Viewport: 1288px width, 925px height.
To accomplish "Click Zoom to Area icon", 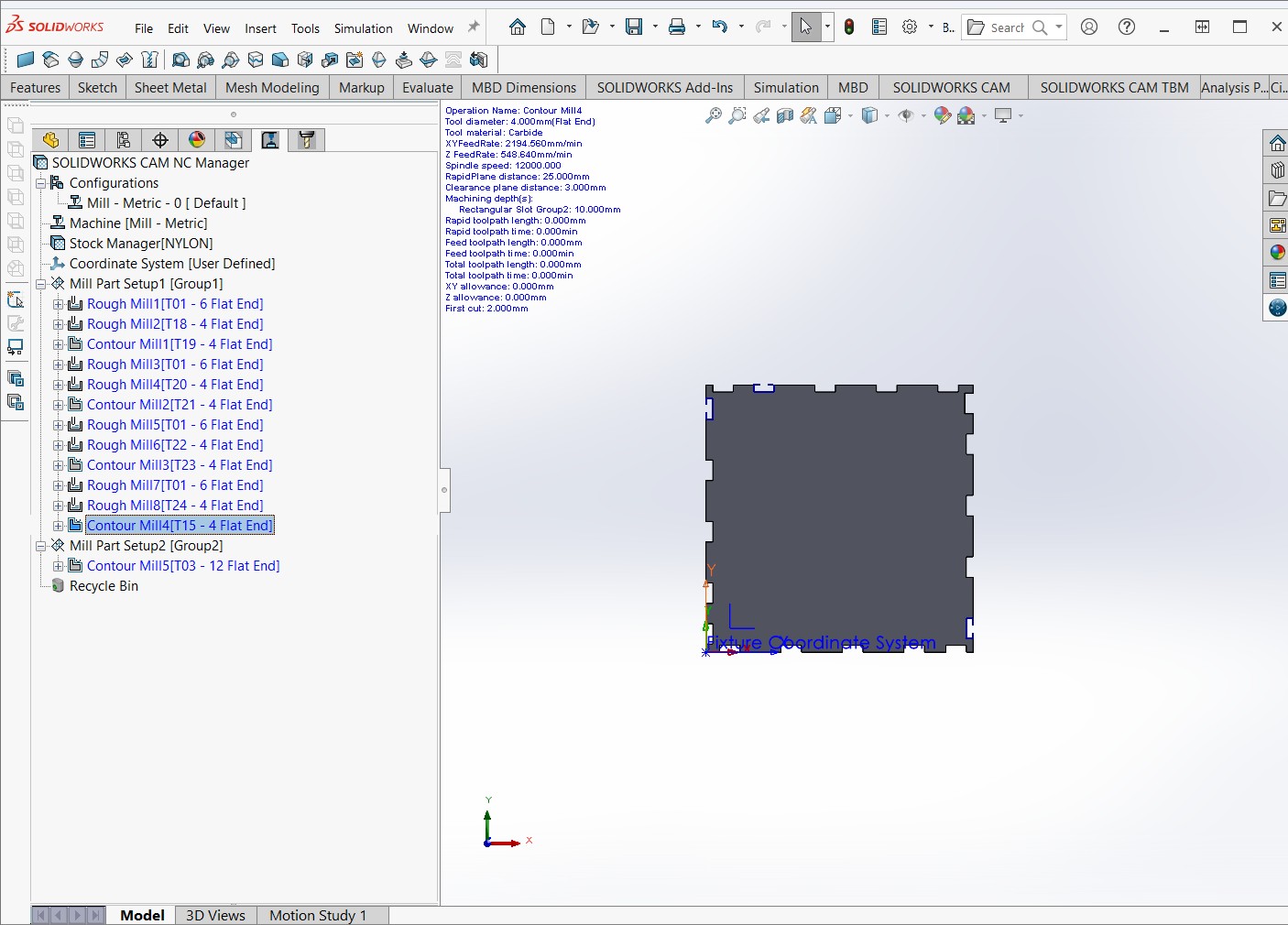I will click(737, 115).
